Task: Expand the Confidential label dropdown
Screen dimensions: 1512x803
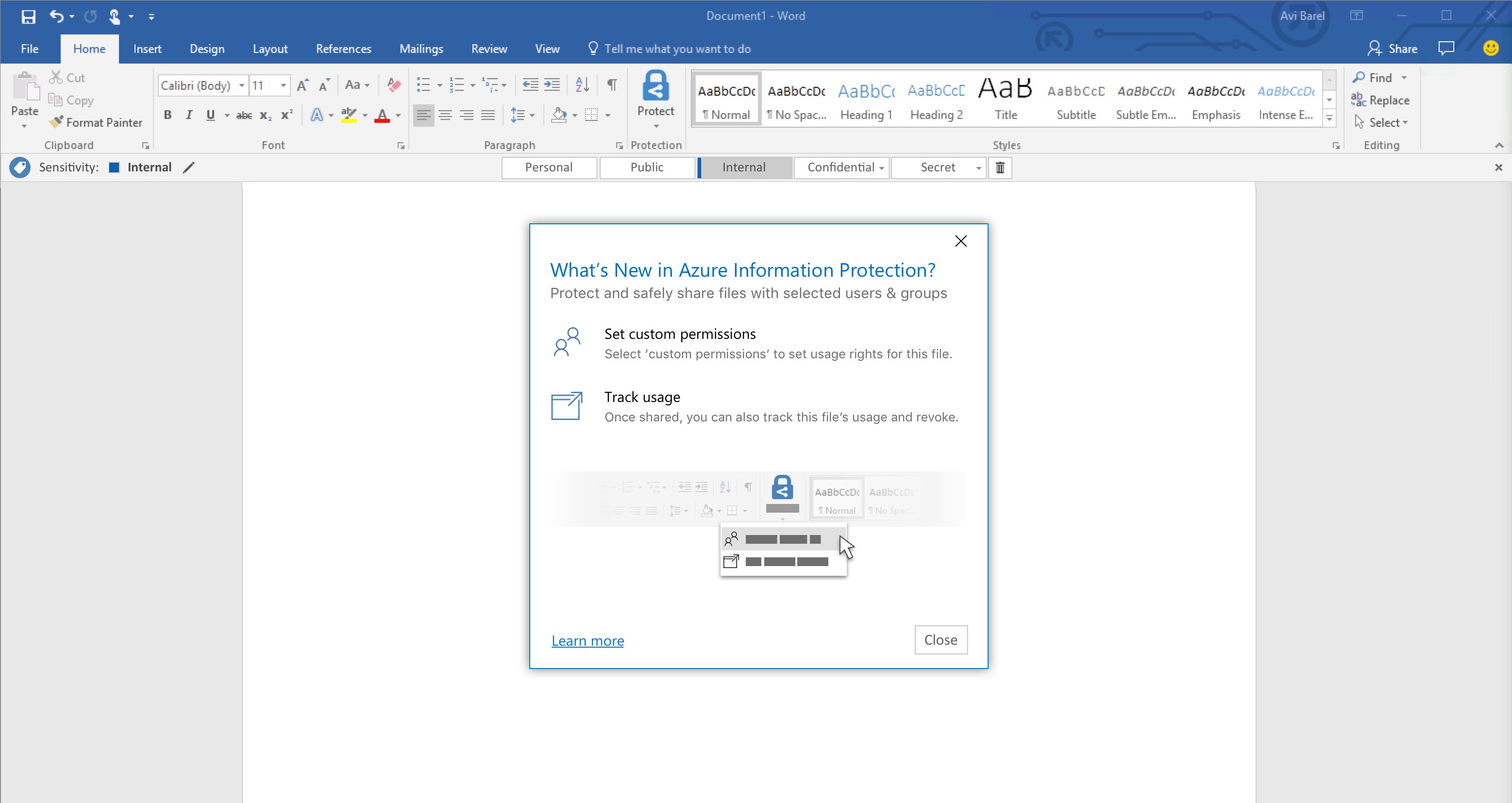Action: (882, 168)
